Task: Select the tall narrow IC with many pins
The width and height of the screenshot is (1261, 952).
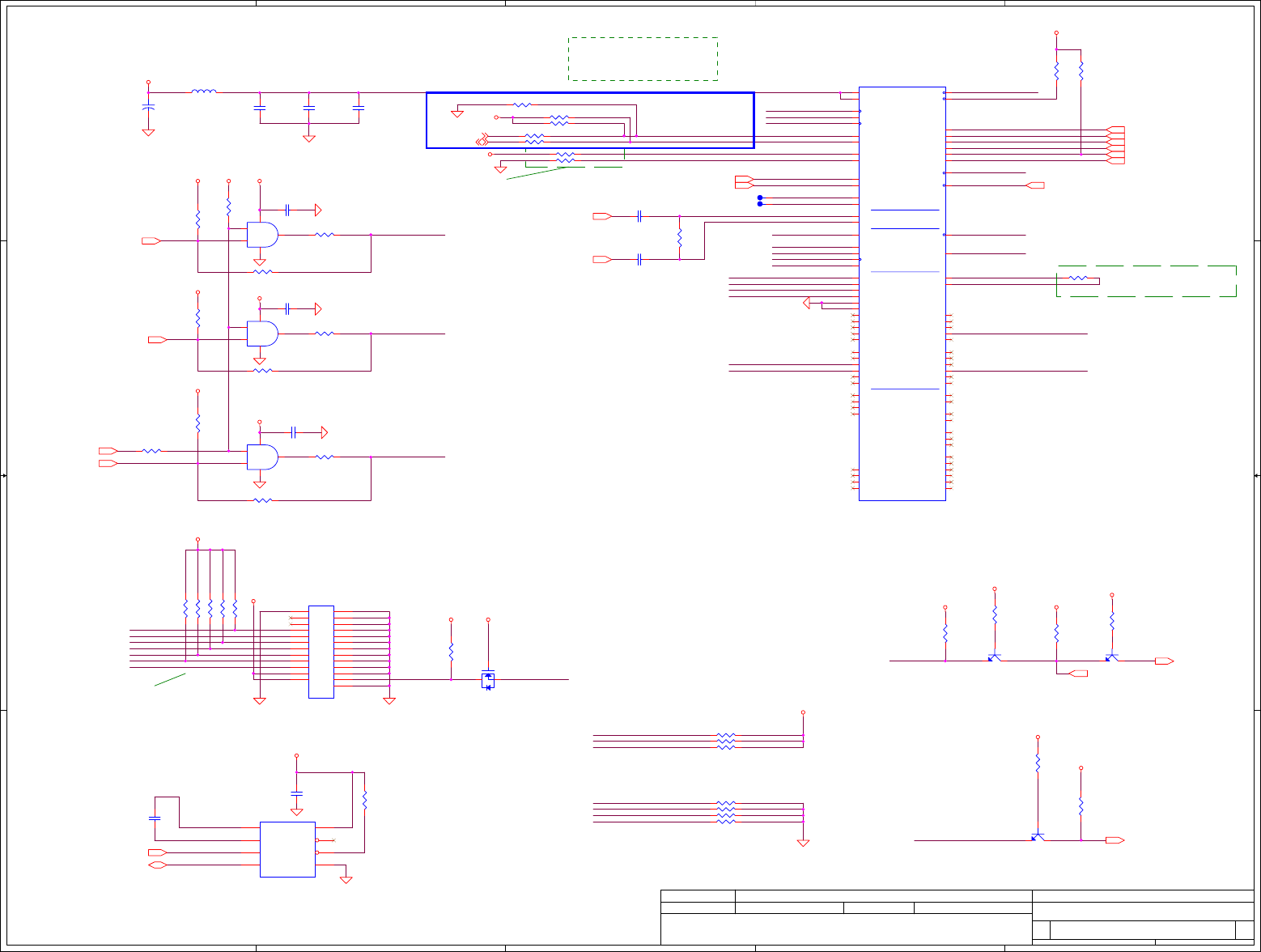Action: (x=321, y=652)
